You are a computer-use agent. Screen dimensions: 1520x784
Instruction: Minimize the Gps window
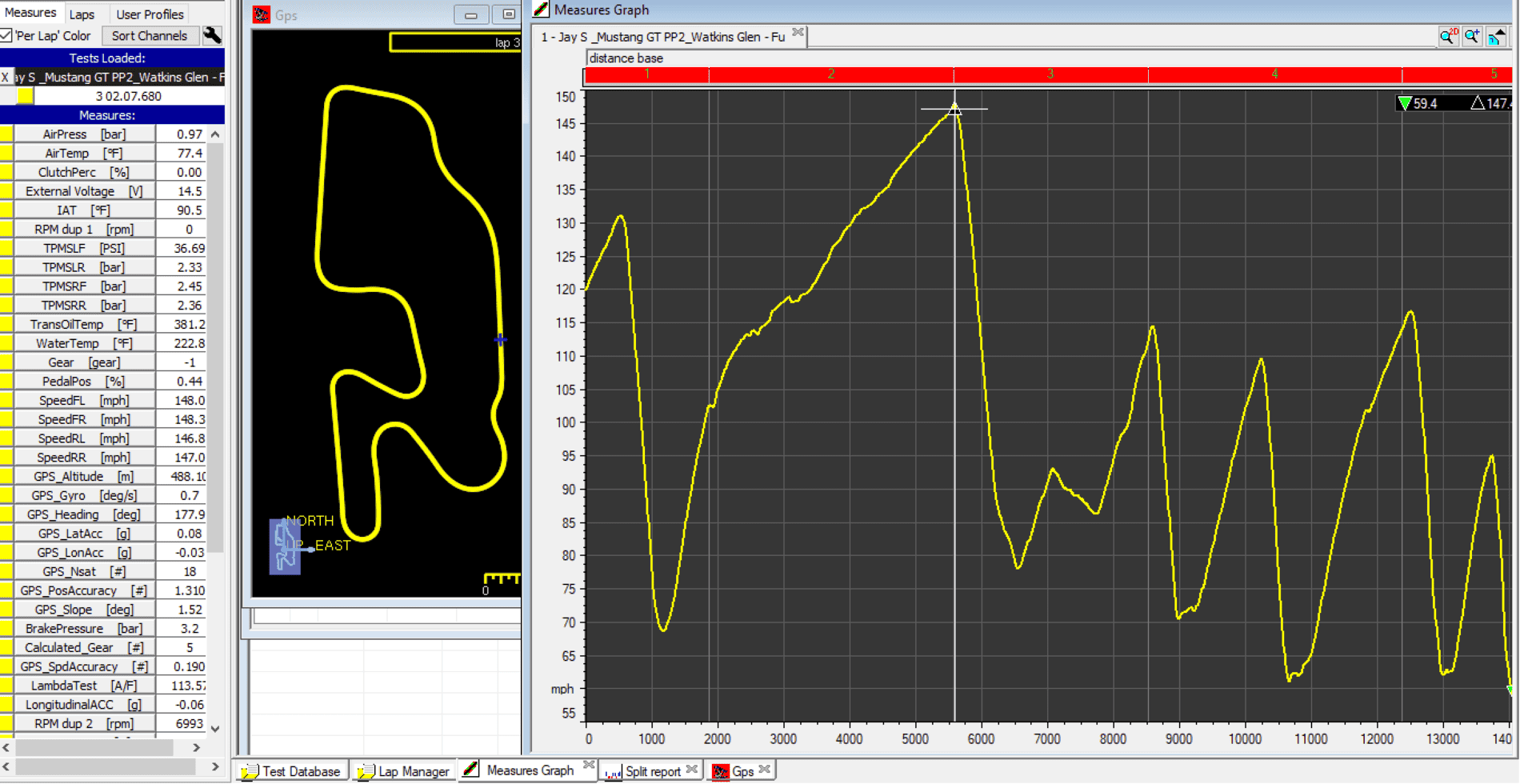[x=471, y=14]
